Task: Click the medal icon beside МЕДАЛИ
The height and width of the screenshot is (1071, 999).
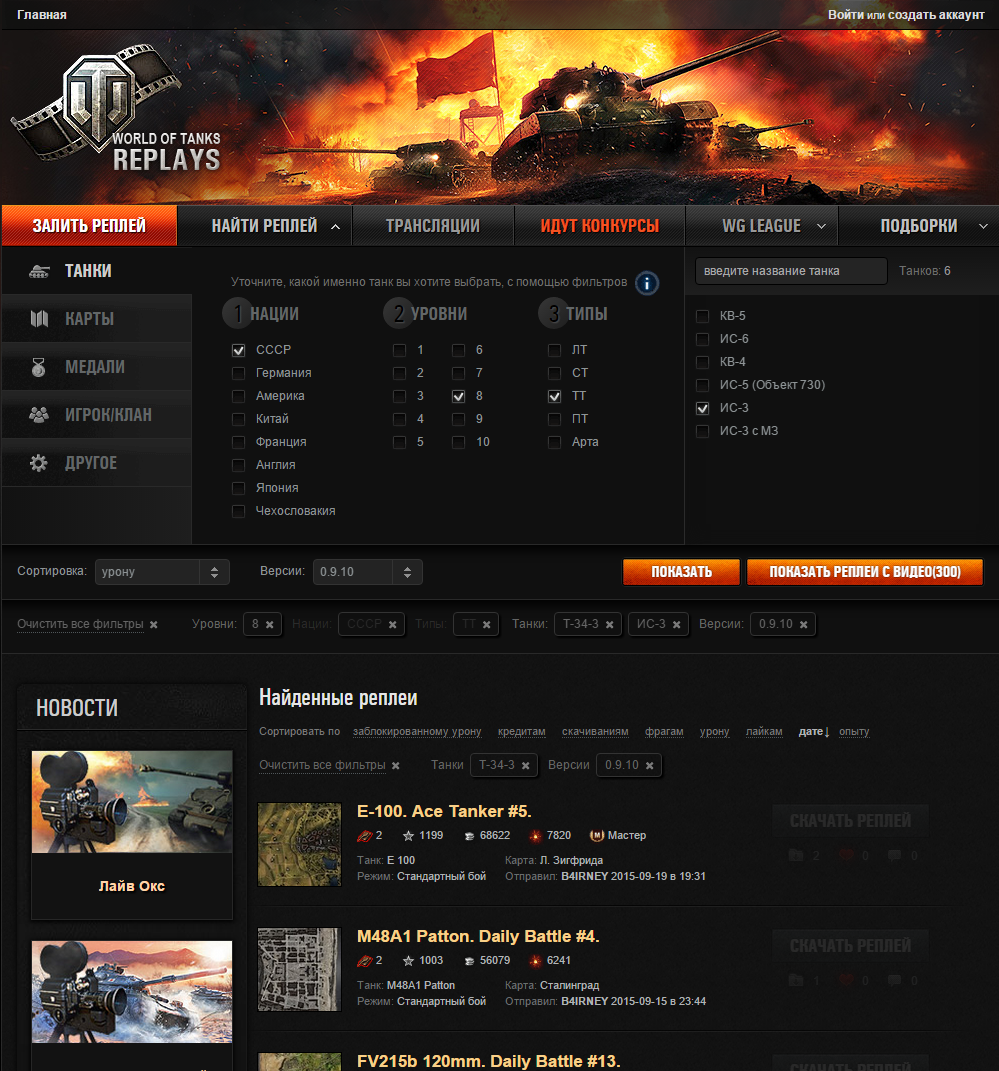Action: (39, 367)
